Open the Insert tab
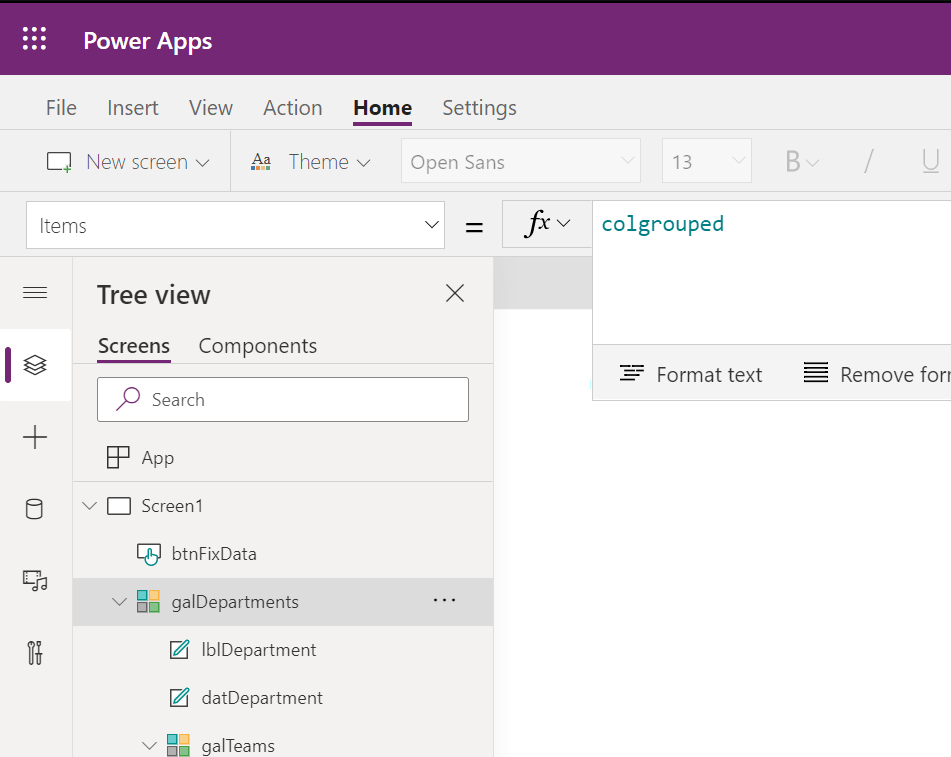 tap(133, 108)
